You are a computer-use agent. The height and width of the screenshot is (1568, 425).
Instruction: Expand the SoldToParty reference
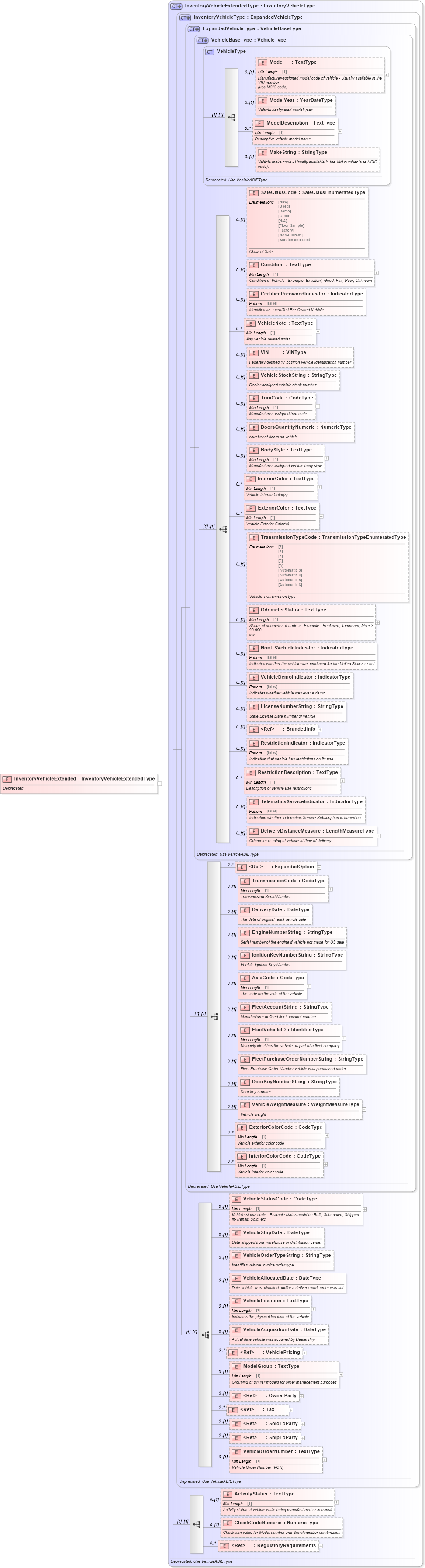303,1424
